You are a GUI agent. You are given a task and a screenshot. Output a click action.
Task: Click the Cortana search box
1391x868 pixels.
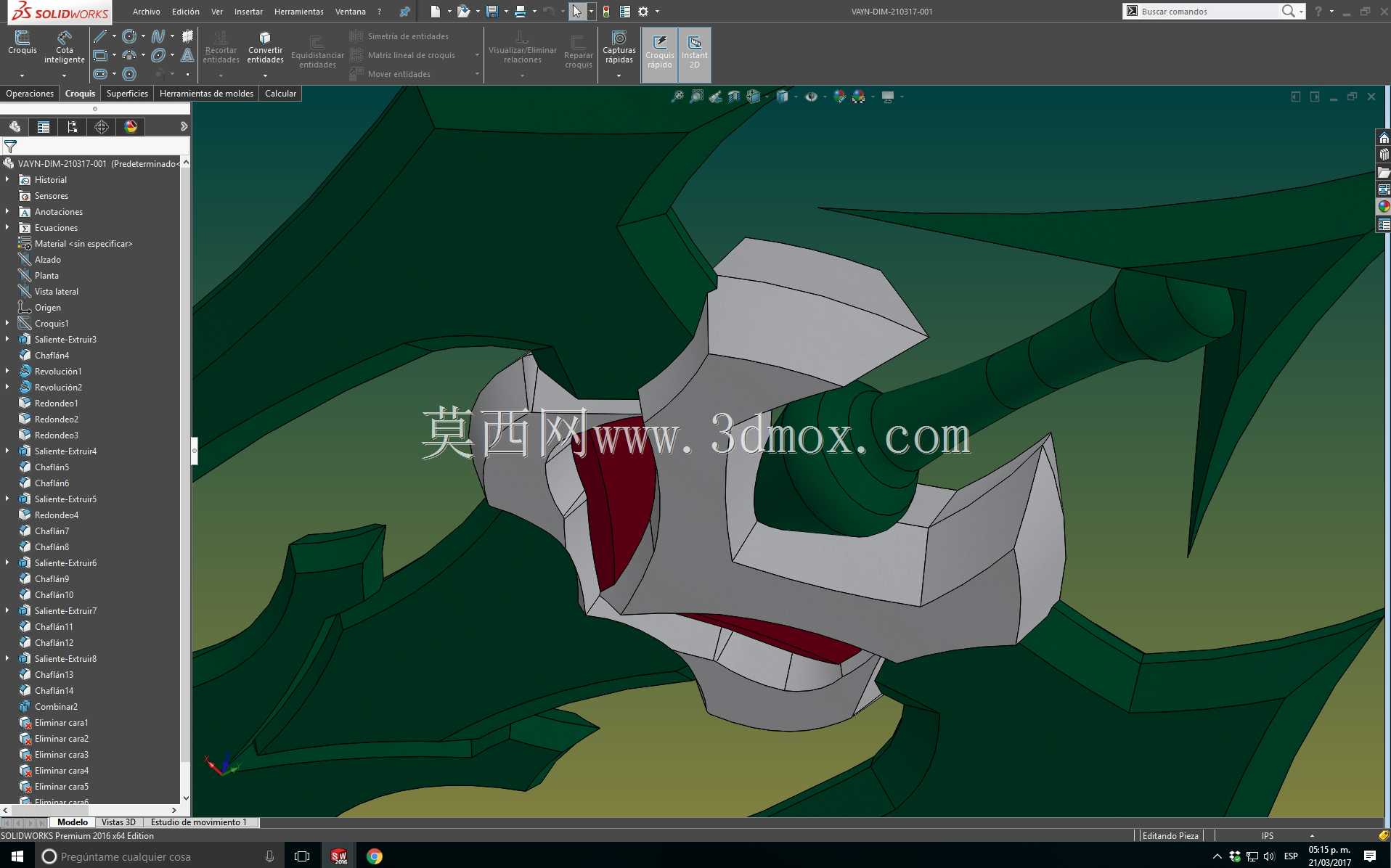click(x=159, y=856)
